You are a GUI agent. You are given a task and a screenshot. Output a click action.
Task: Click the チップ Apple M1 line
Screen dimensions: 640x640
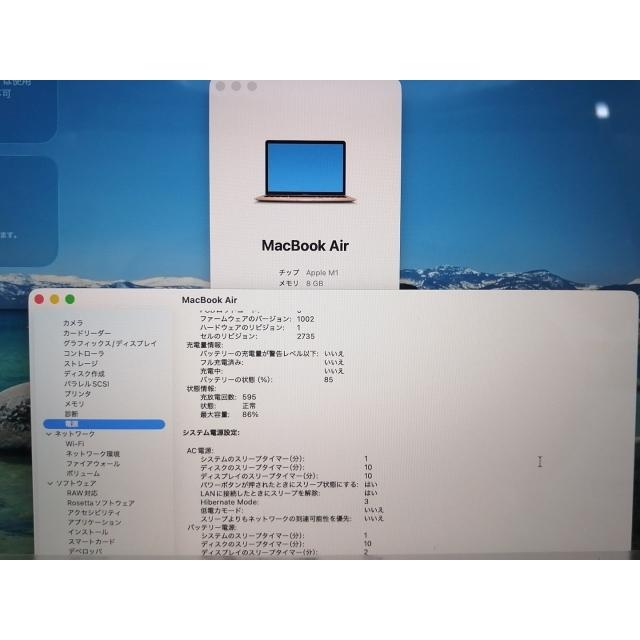point(309,273)
